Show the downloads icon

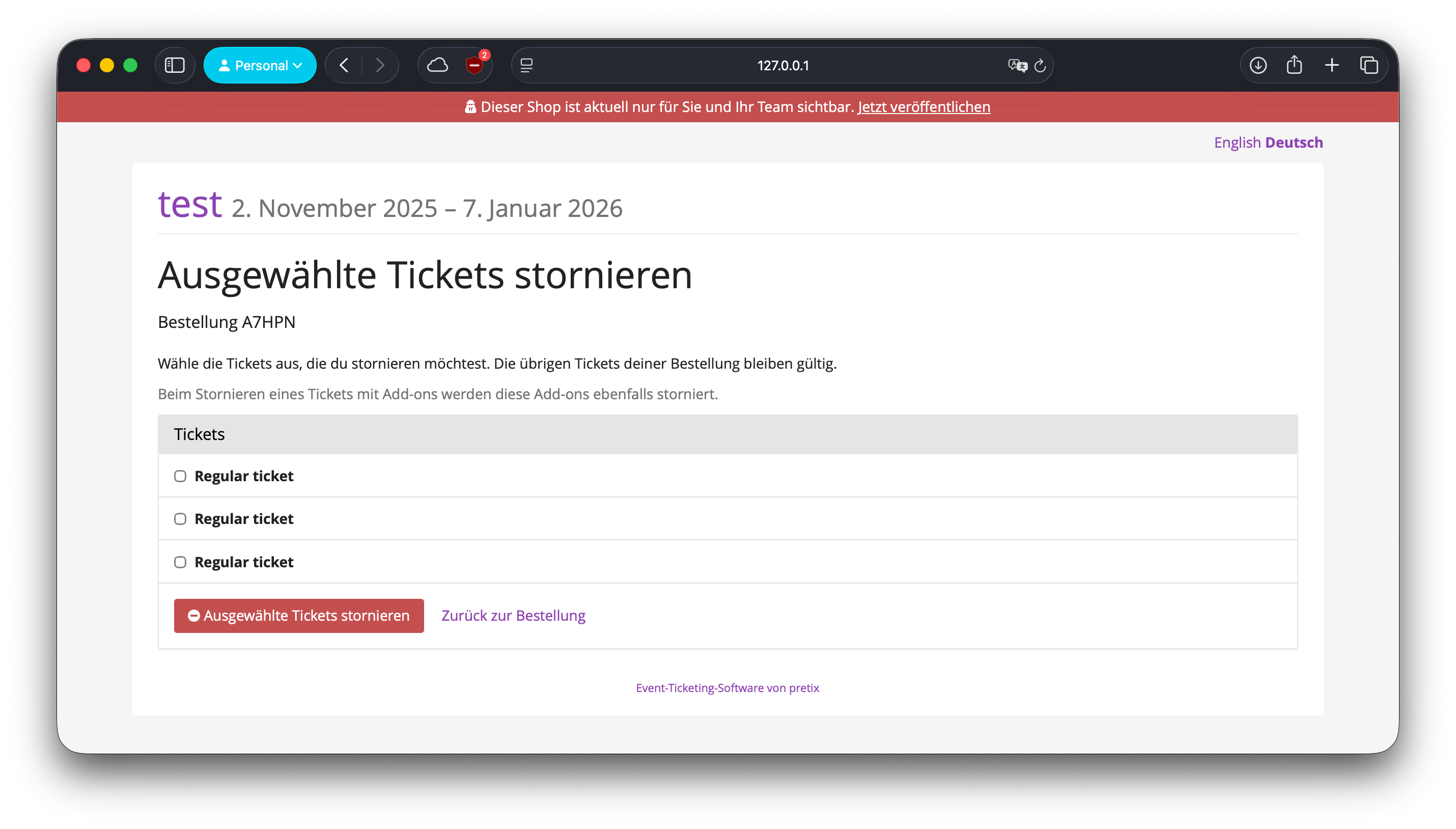(x=1258, y=66)
